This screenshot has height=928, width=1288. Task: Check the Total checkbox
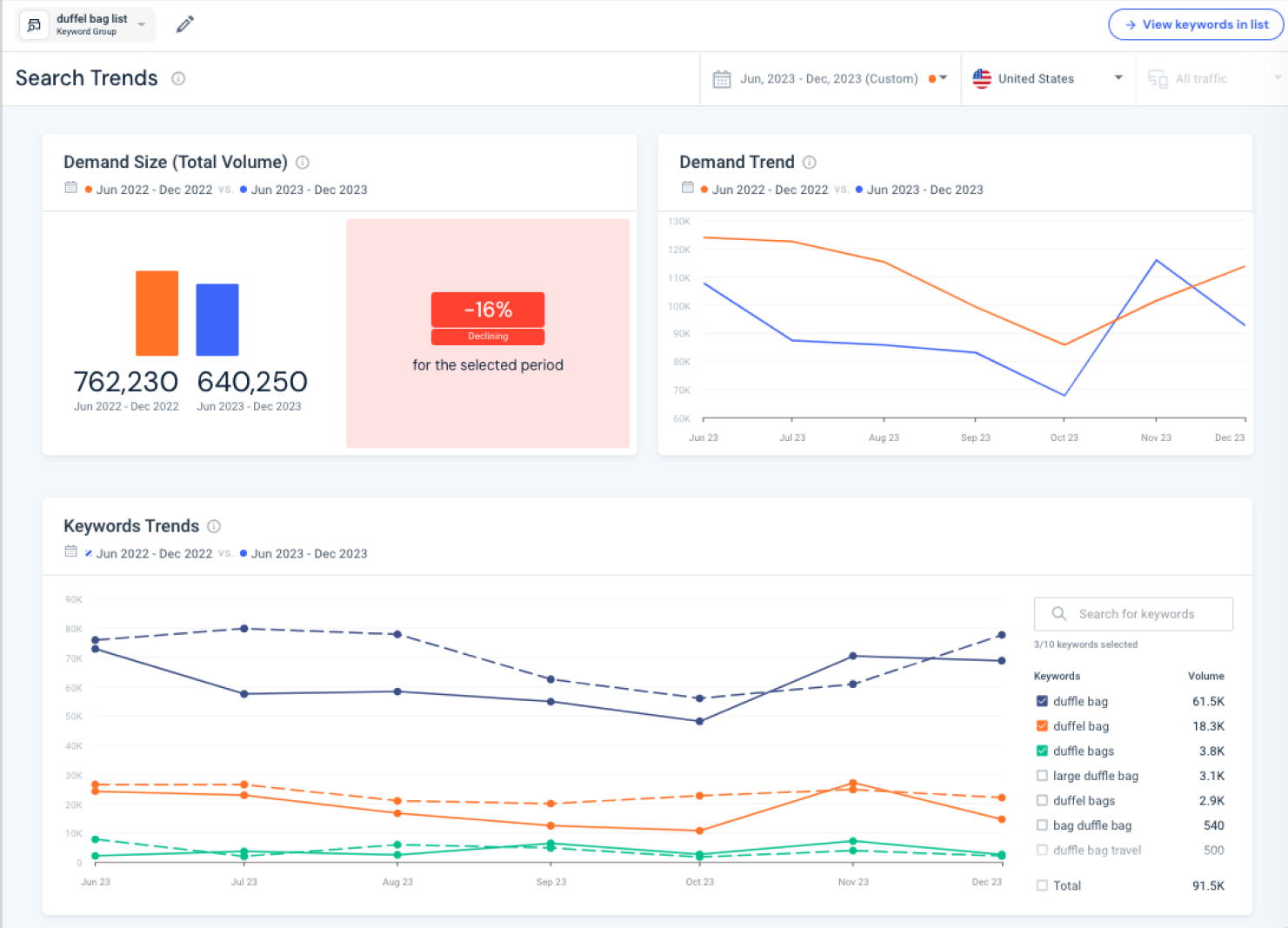point(1042,885)
